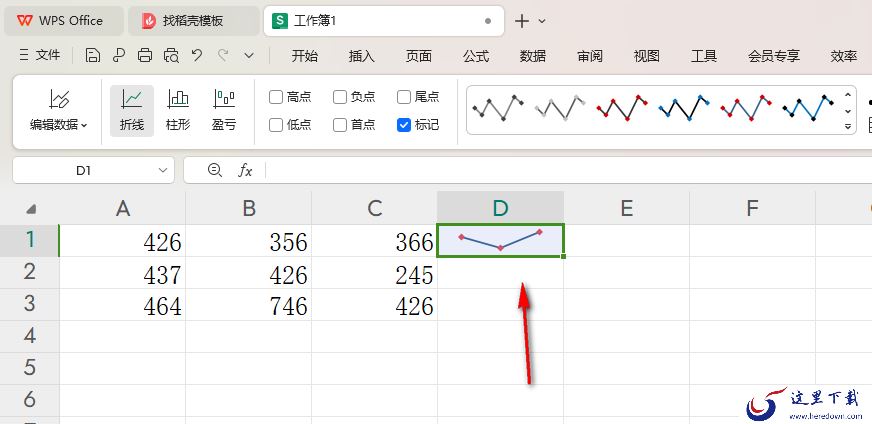Click the select-all corner triangle
Viewport: 872px width, 424px height.
click(x=31, y=209)
